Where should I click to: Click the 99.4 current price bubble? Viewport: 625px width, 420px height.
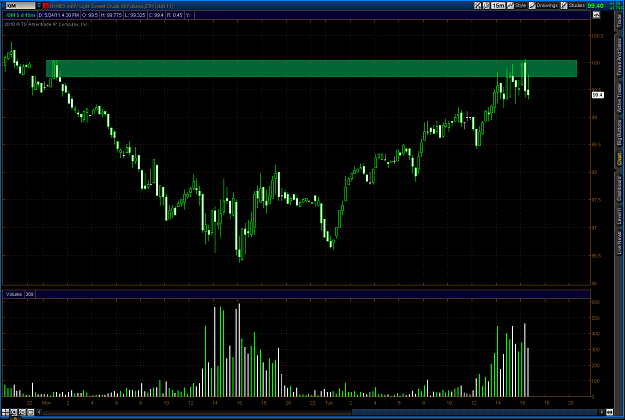pos(597,95)
